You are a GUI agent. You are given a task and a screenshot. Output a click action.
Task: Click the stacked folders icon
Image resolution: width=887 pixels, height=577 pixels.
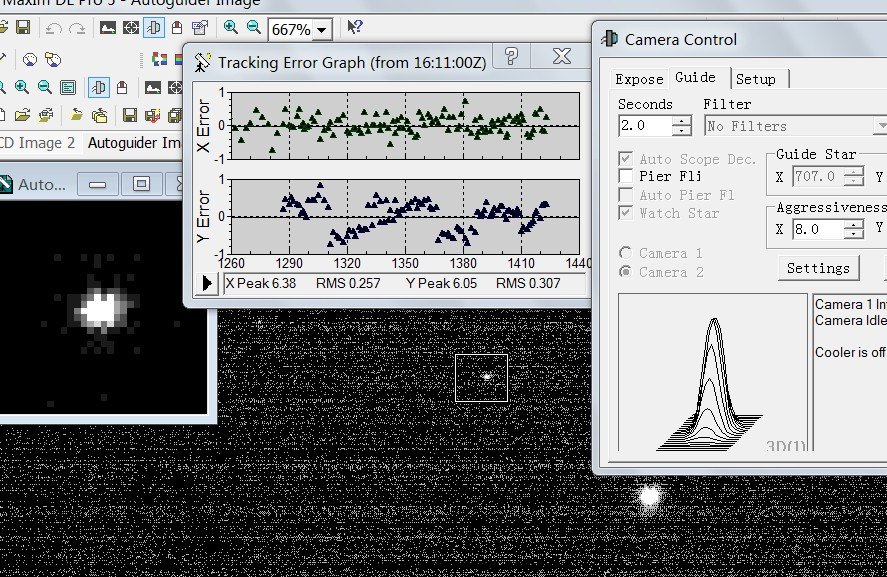click(100, 115)
